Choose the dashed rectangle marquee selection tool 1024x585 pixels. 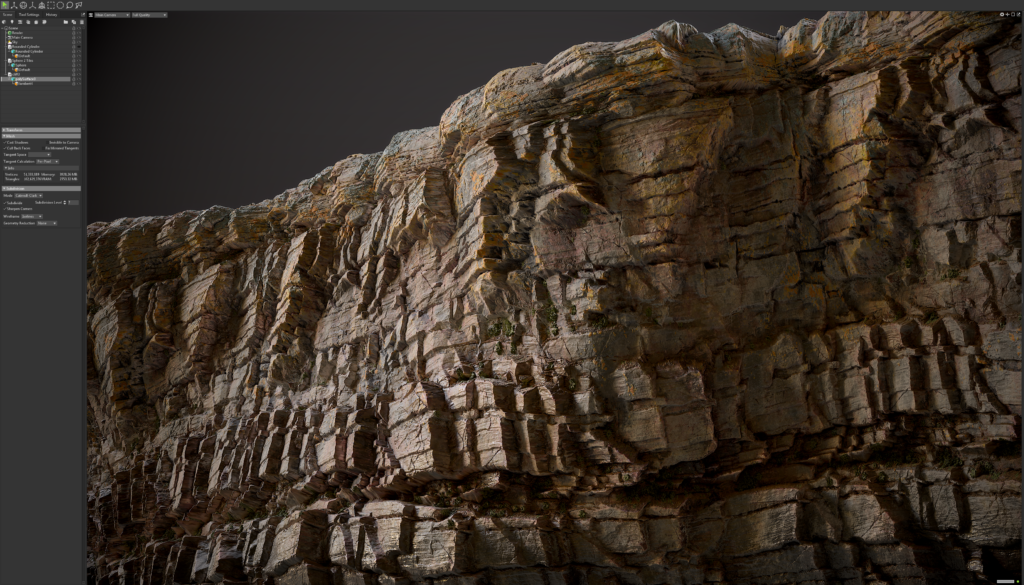click(x=51, y=5)
